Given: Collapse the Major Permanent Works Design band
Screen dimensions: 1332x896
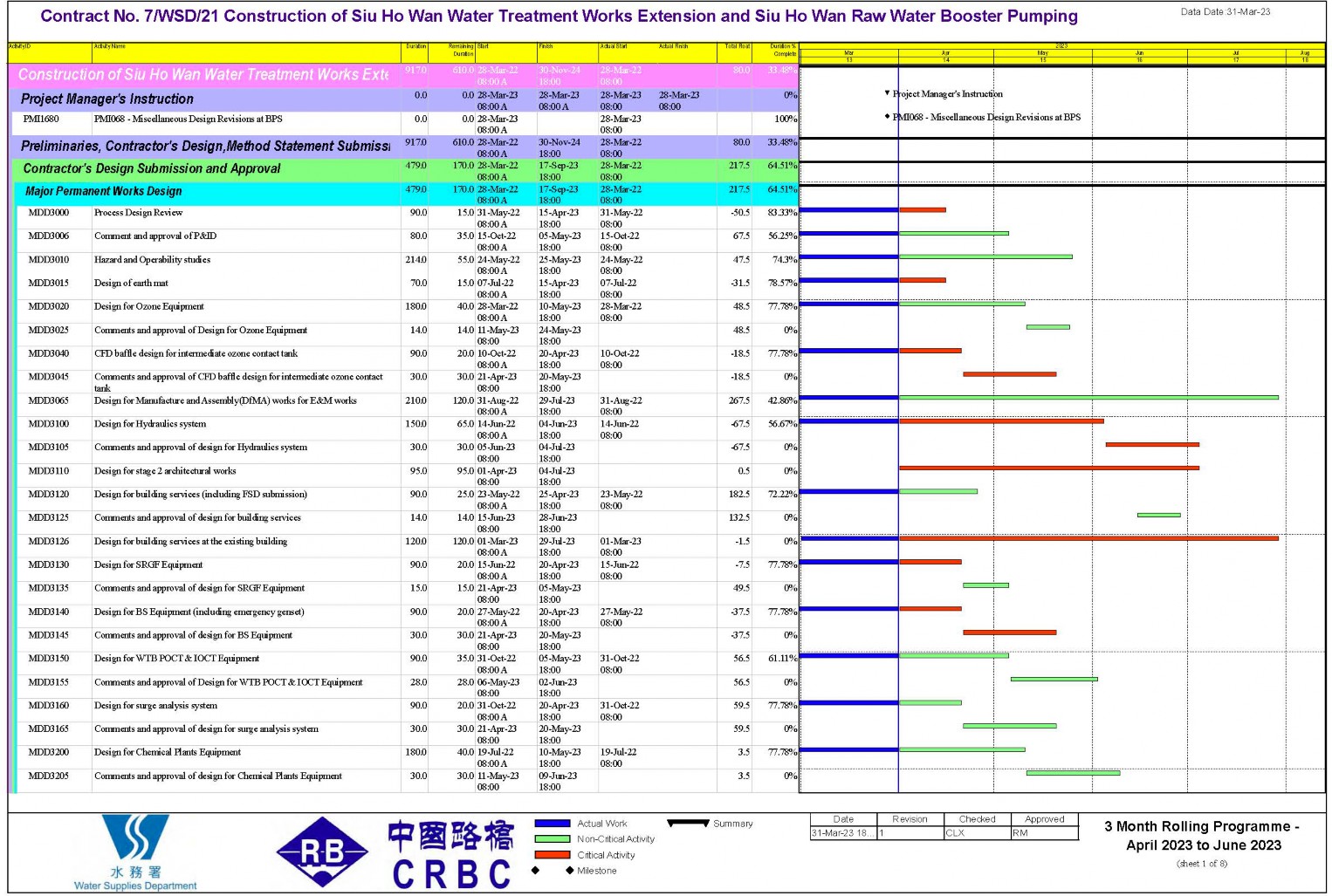Looking at the screenshot, I should [407, 192].
